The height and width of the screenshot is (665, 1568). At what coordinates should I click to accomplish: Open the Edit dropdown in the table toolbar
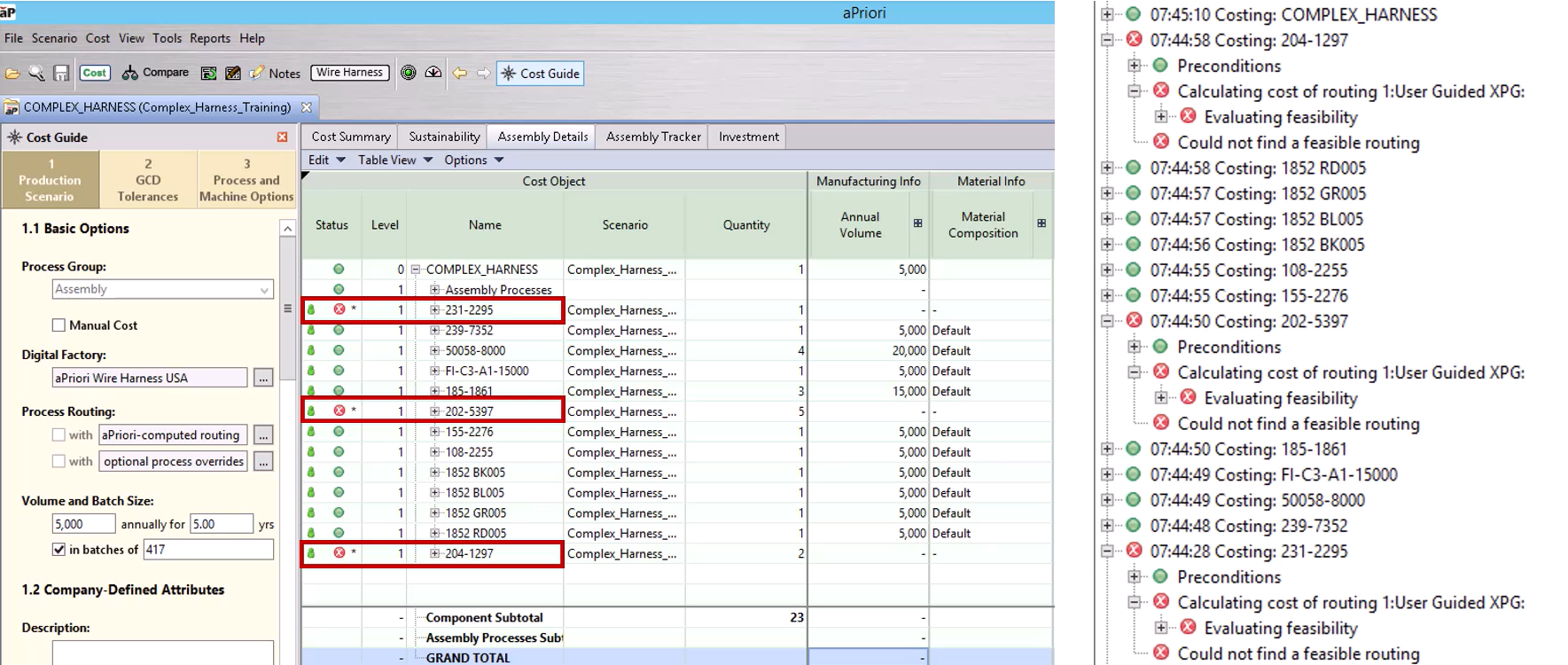[x=326, y=160]
